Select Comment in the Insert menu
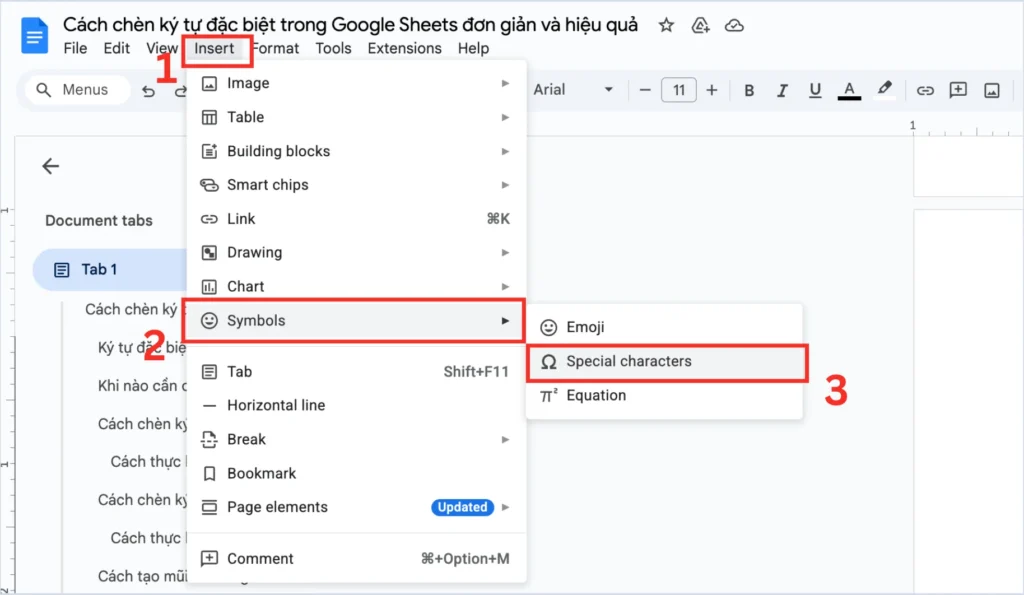The height and width of the screenshot is (595, 1024). [356, 558]
